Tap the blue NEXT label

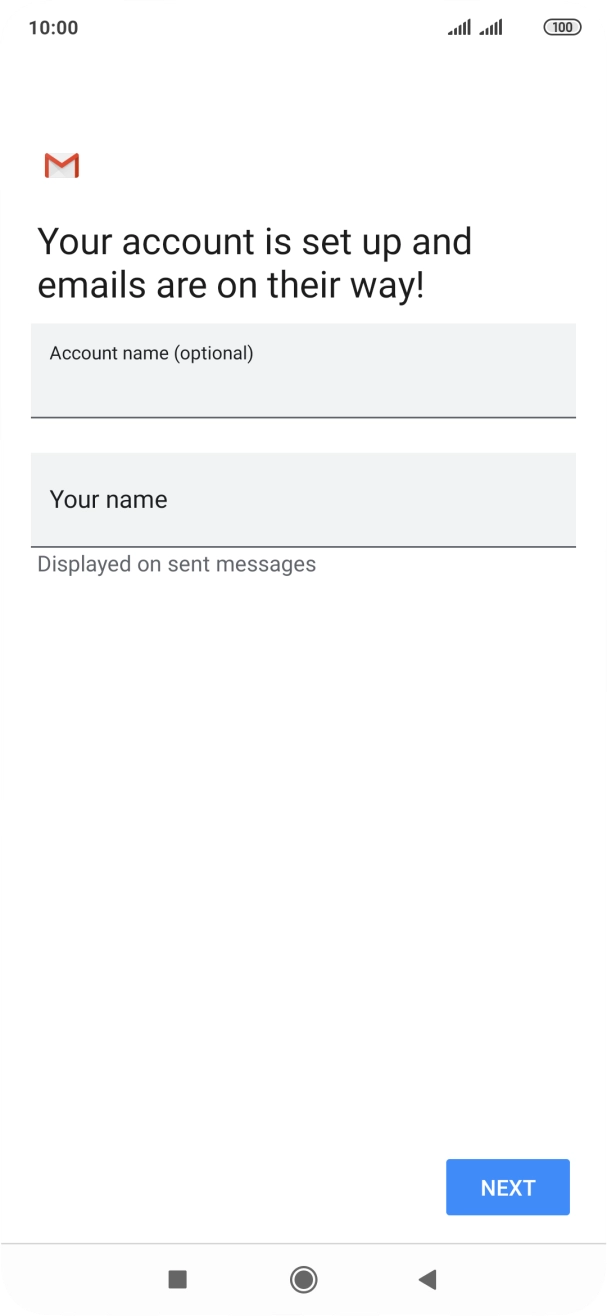tap(507, 1187)
